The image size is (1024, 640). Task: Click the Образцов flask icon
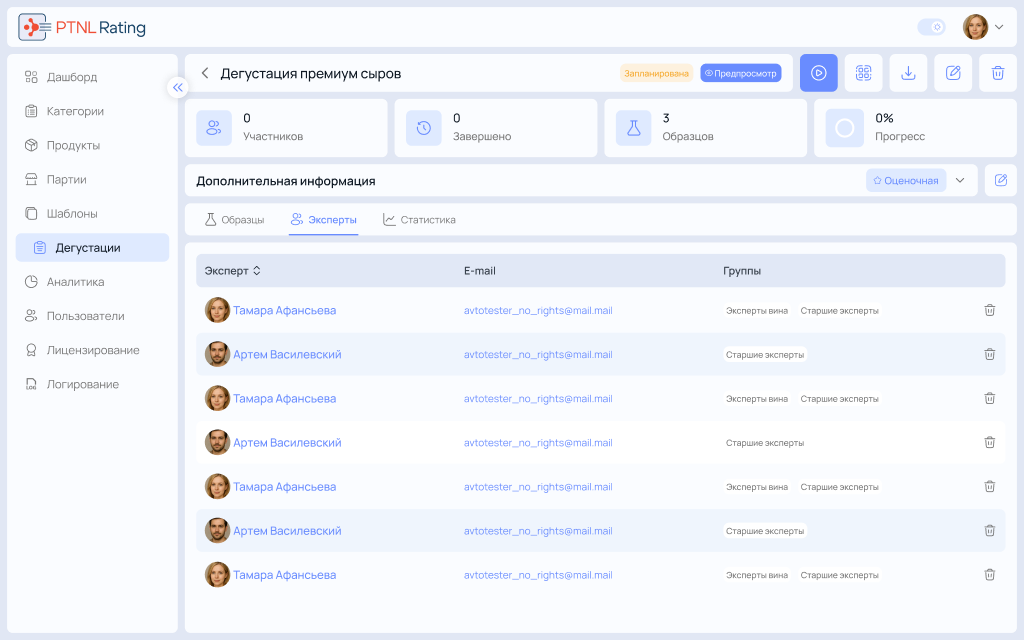[633, 128]
